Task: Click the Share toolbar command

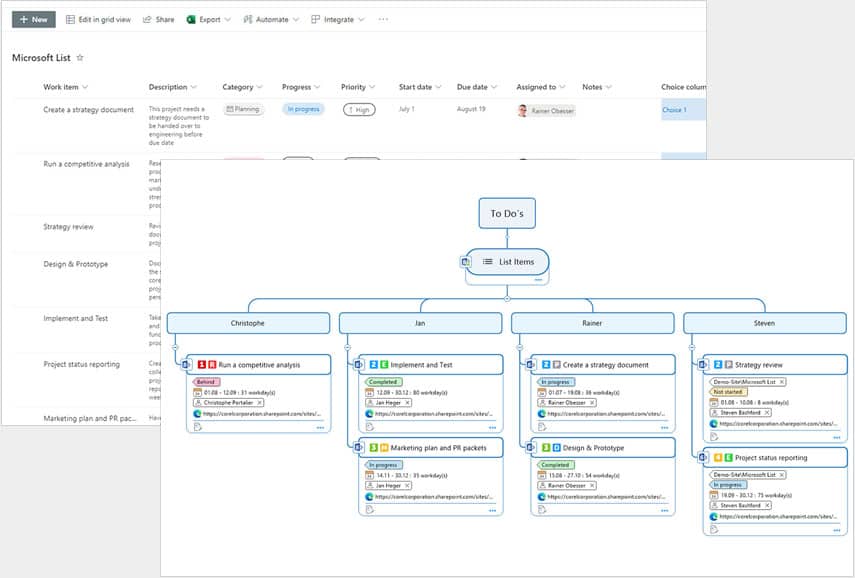Action: click(x=158, y=19)
